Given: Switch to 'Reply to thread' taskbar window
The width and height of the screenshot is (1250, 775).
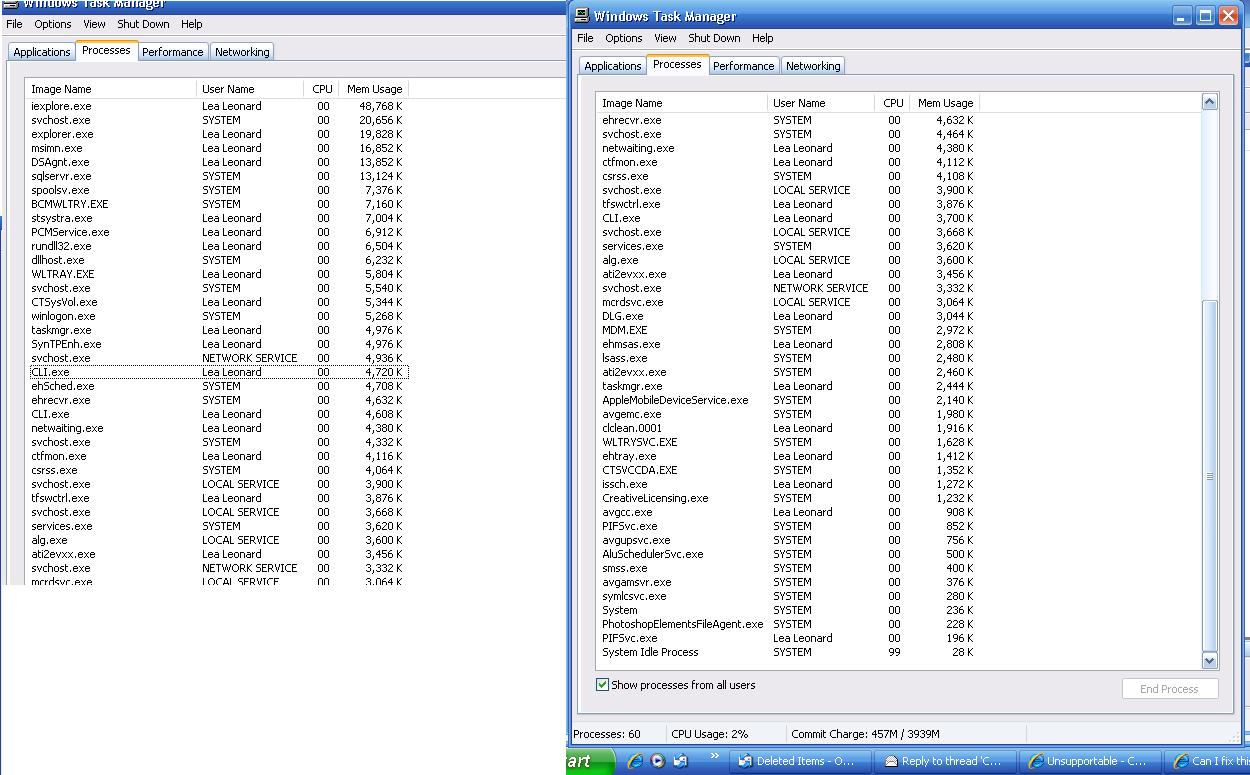Looking at the screenshot, I should point(942,761).
